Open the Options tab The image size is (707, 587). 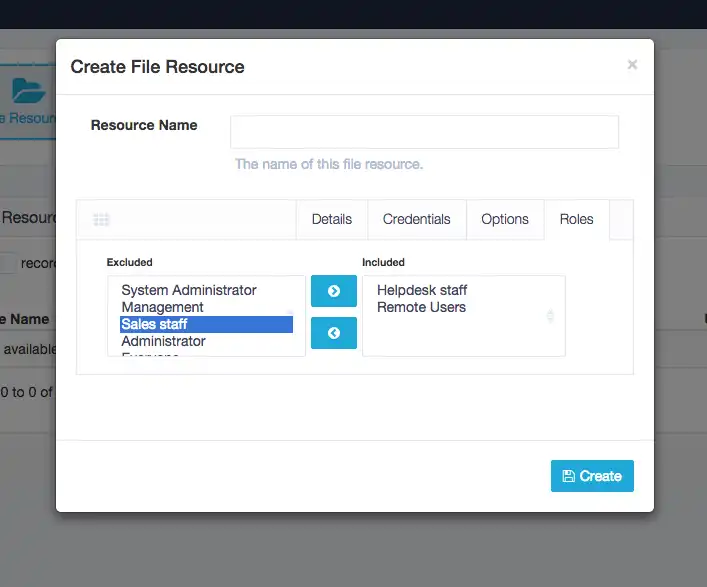point(505,220)
